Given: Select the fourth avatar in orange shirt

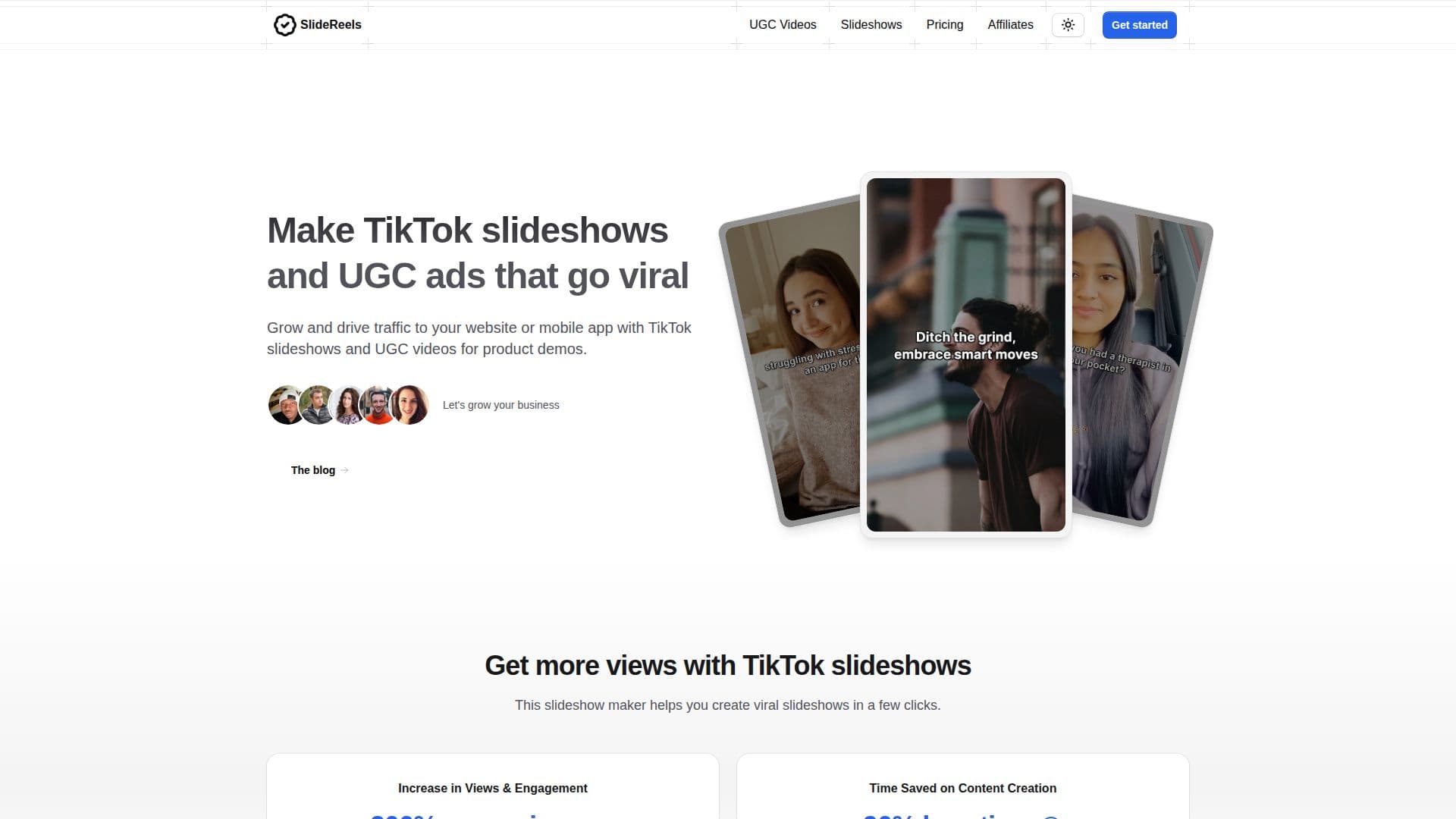Looking at the screenshot, I should tap(378, 405).
